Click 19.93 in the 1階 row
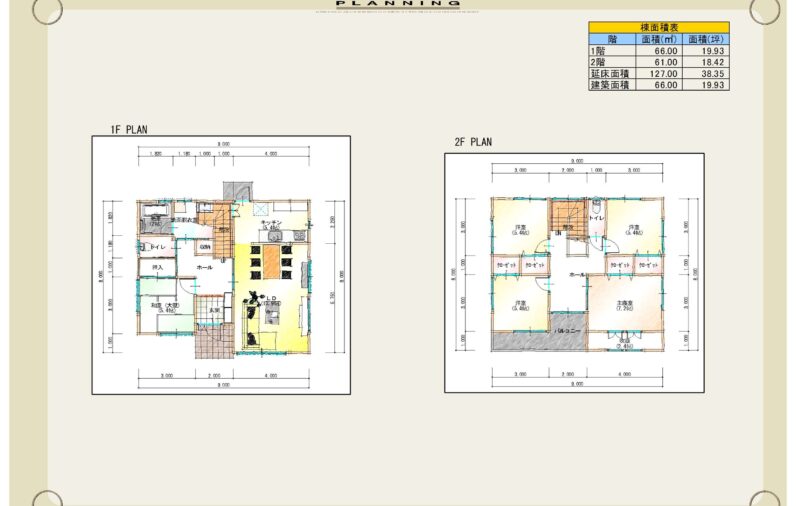 pyautogui.click(x=713, y=51)
